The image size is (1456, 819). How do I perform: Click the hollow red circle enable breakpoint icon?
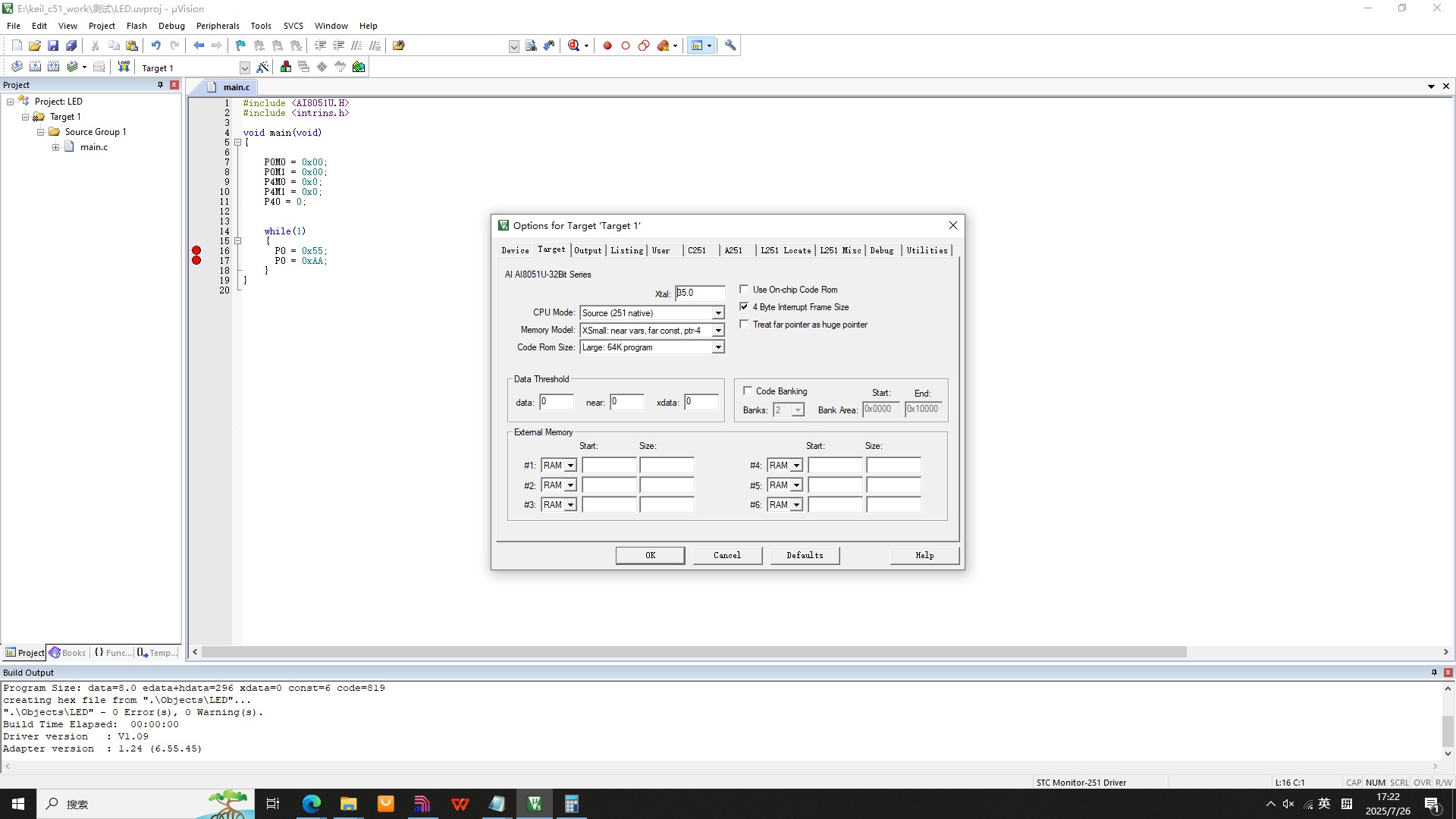[626, 45]
